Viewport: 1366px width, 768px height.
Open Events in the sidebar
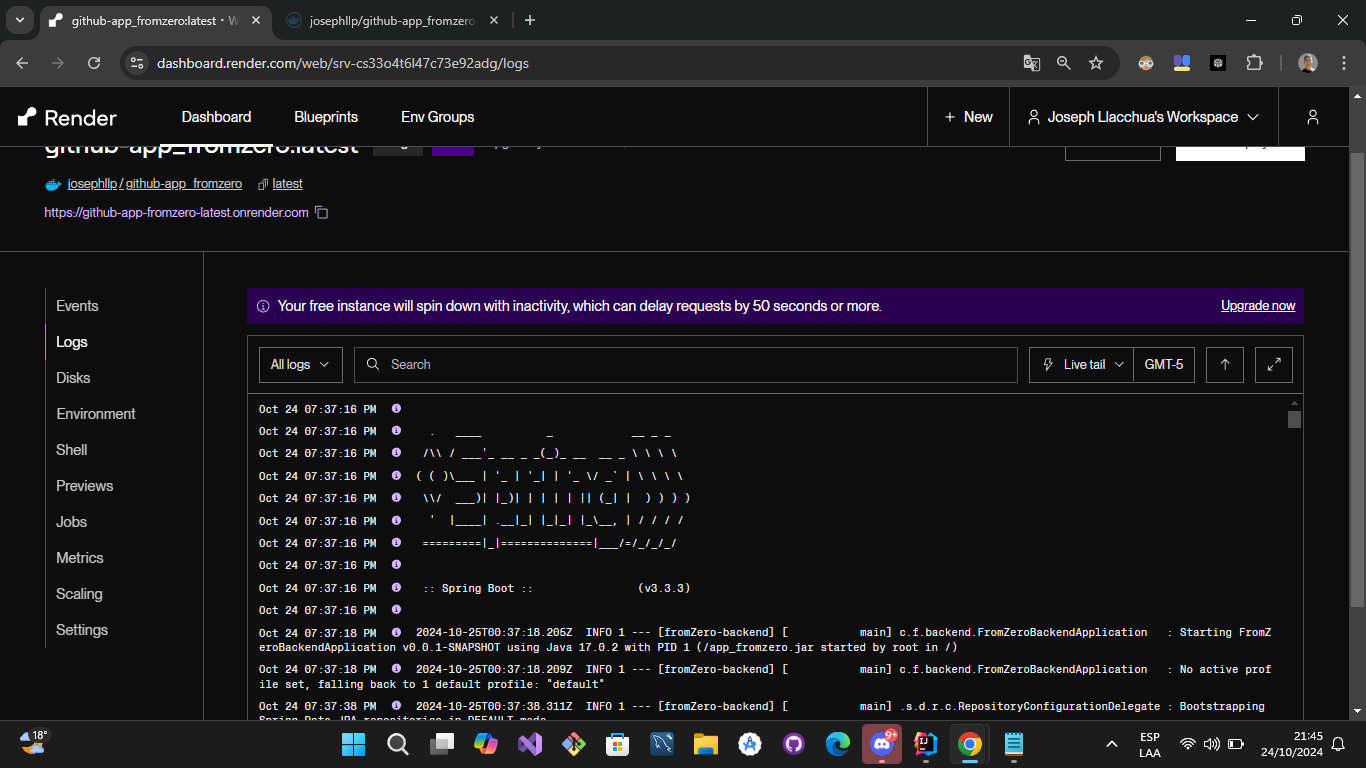tap(77, 306)
